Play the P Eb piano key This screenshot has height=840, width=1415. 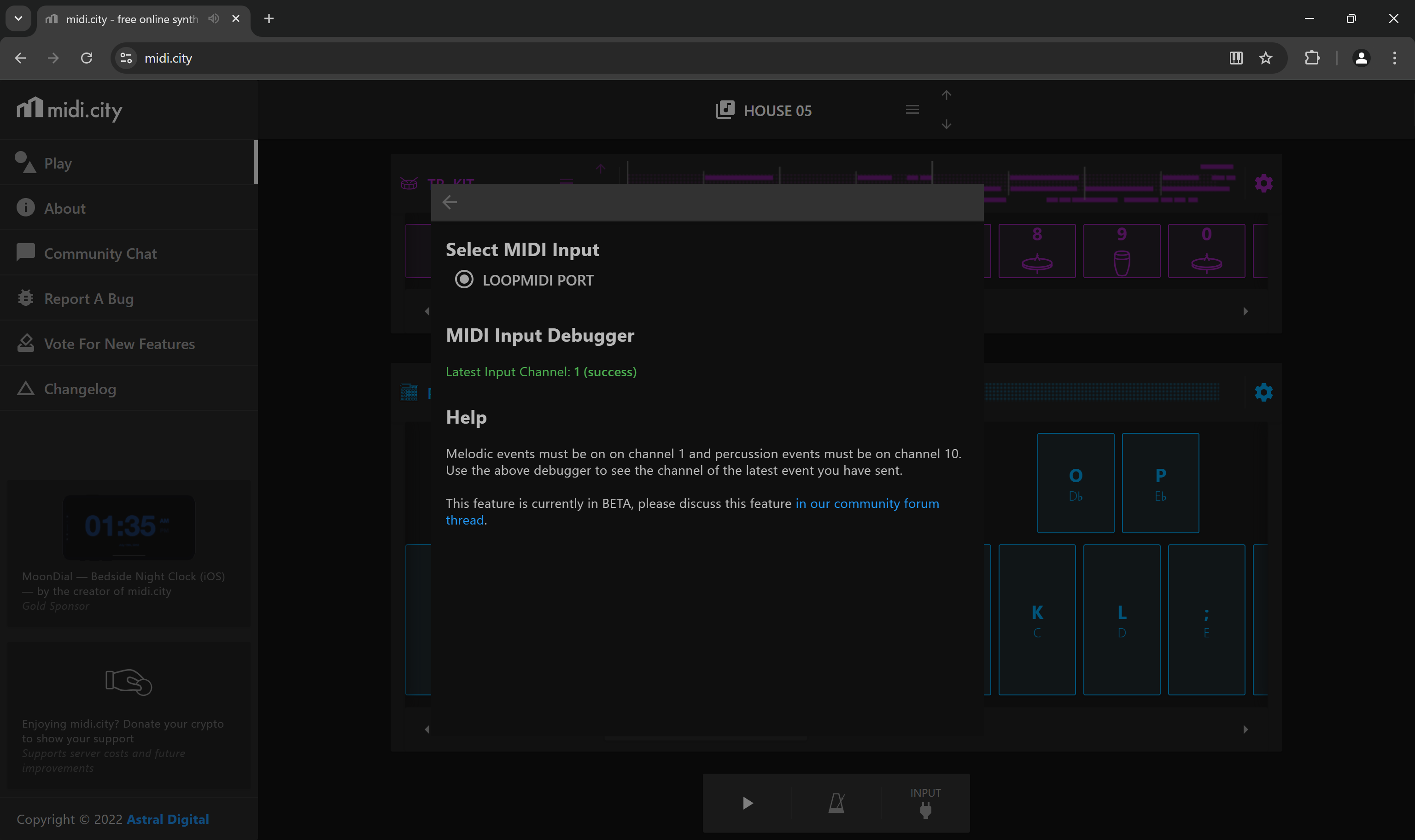(1161, 483)
